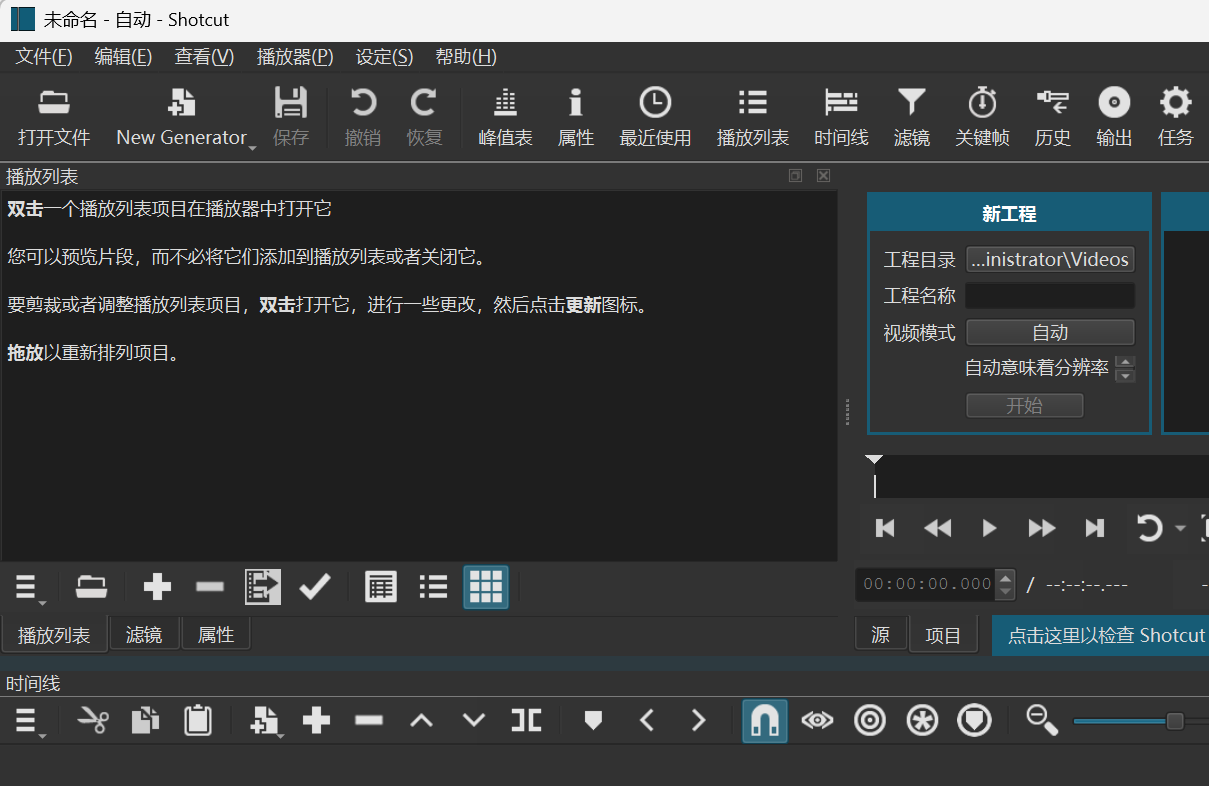
Task: Click the 开始 button to start the project
Action: click(1024, 405)
